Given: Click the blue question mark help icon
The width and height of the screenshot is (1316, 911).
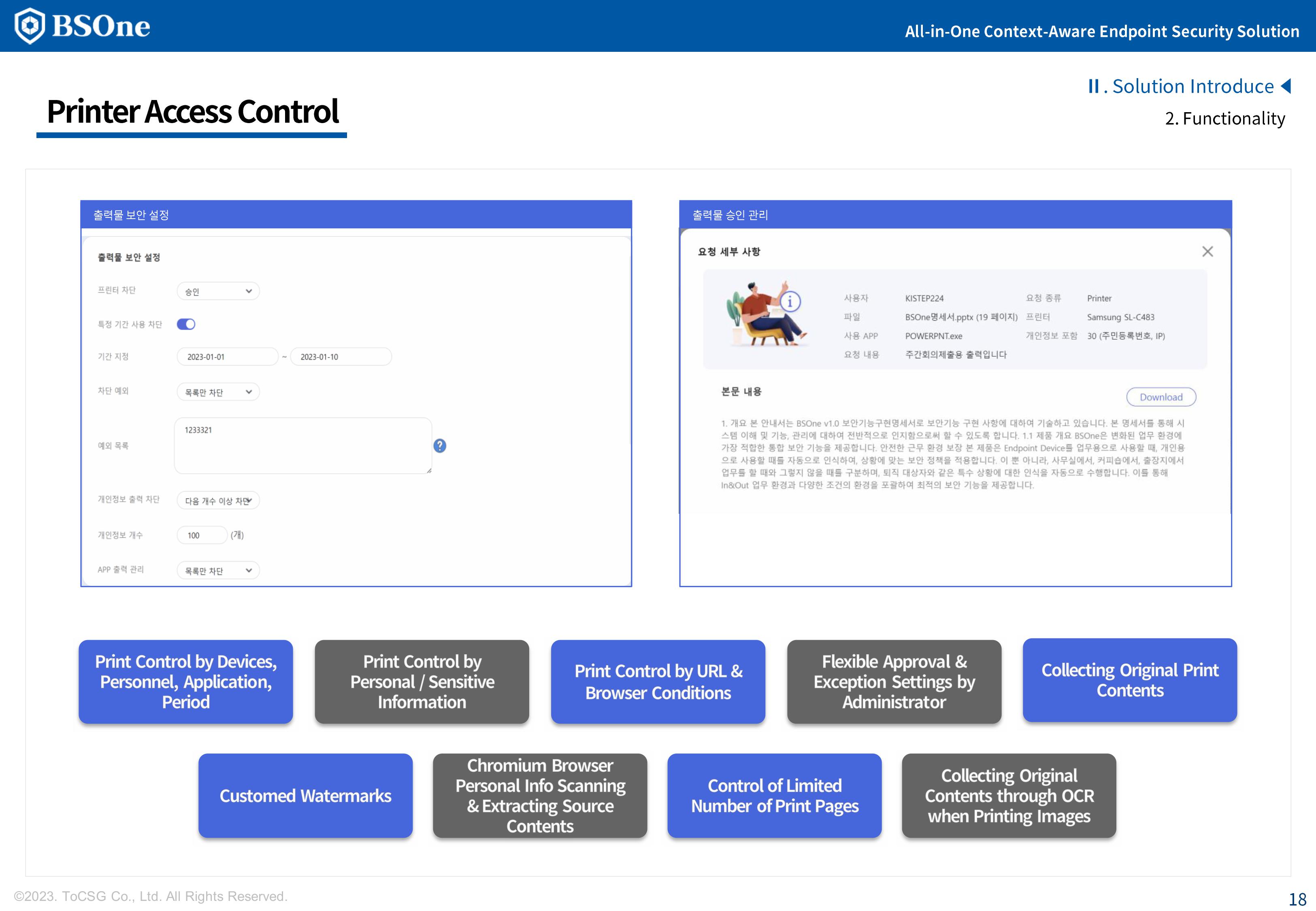Looking at the screenshot, I should pos(439,446).
